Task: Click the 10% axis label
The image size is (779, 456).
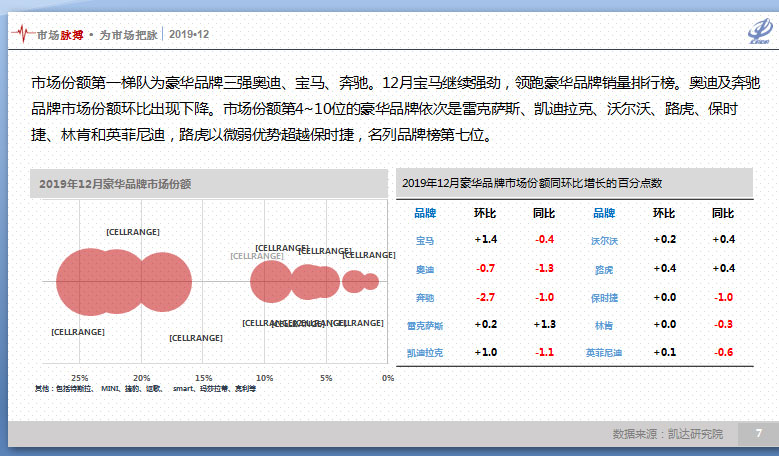Action: pyautogui.click(x=264, y=378)
